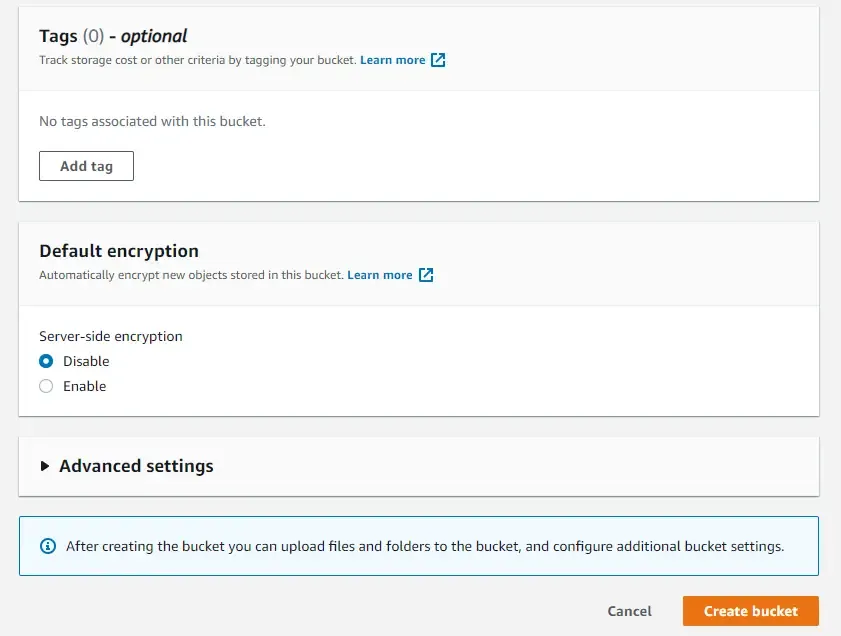841x636 pixels.
Task: Click the Create bucket button
Action: click(x=750, y=611)
